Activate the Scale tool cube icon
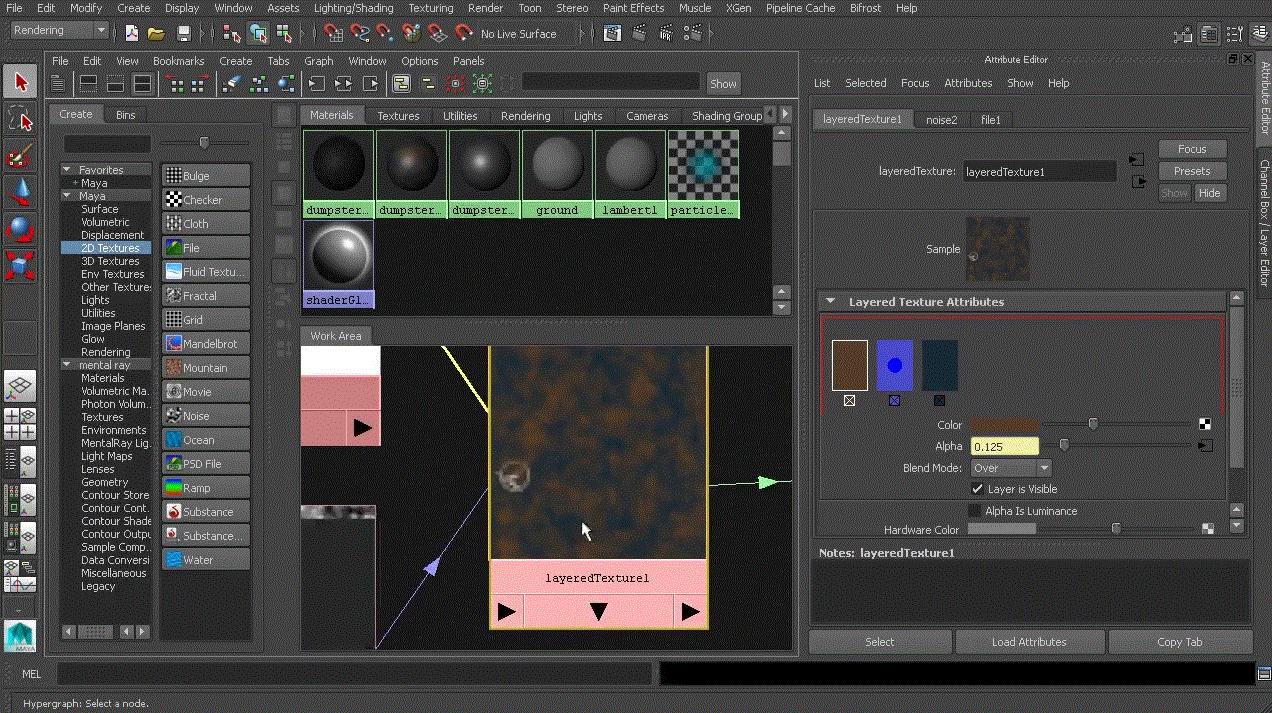1272x713 pixels. click(x=20, y=268)
